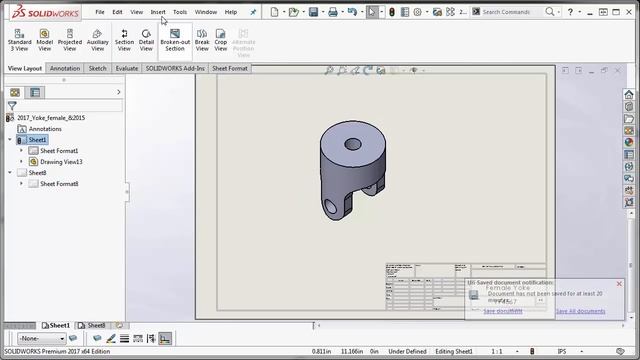640x360 pixels.
Task: Open the dropdown arrow beside New
Action: pos(284,12)
